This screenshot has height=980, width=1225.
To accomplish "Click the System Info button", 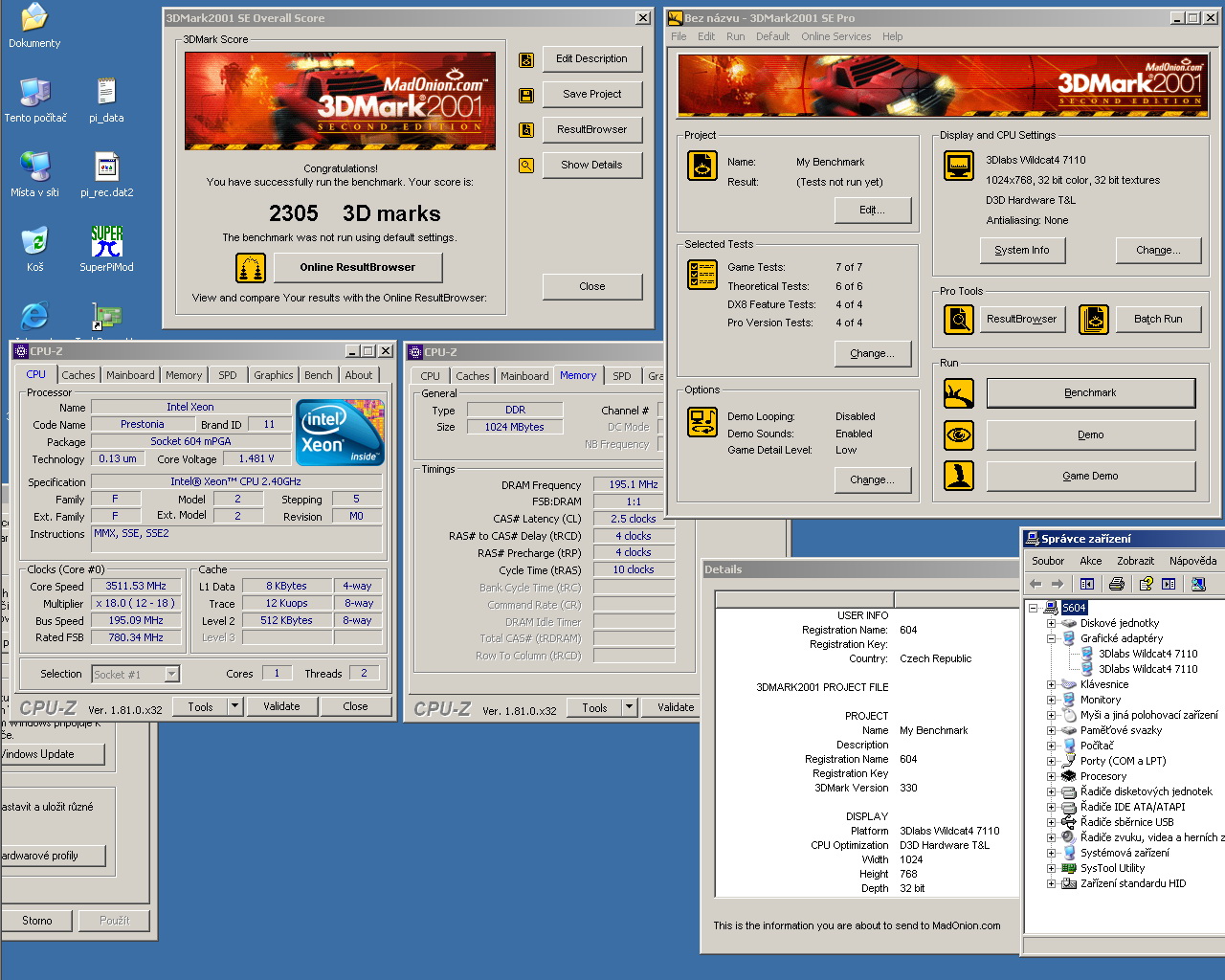I will click(x=1022, y=250).
